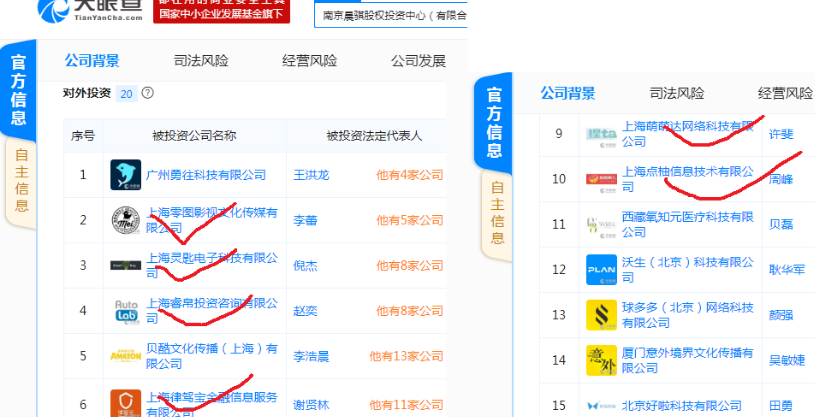View 他有13家公司 for 李浩晨

406,356
